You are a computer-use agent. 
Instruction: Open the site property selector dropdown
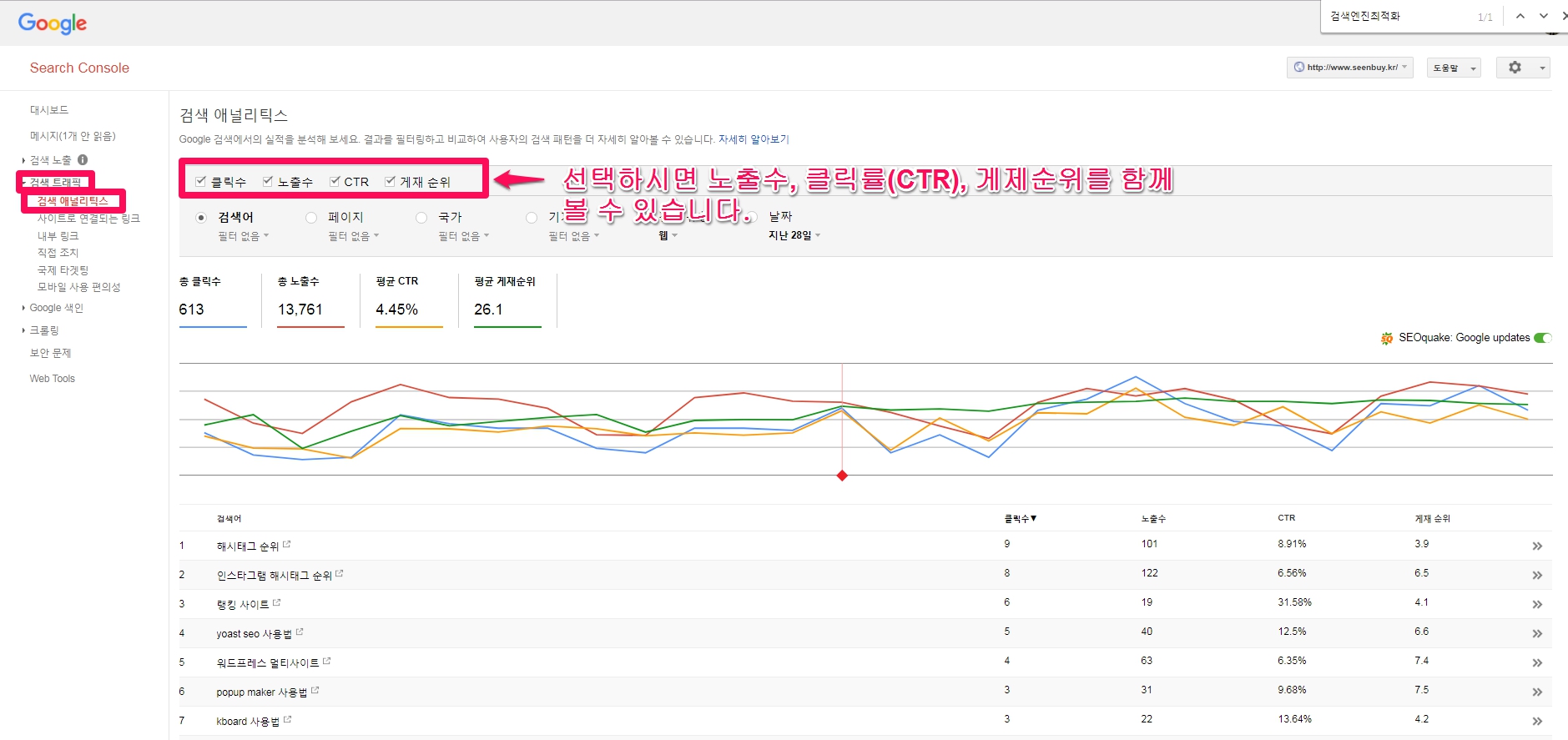[x=1349, y=68]
